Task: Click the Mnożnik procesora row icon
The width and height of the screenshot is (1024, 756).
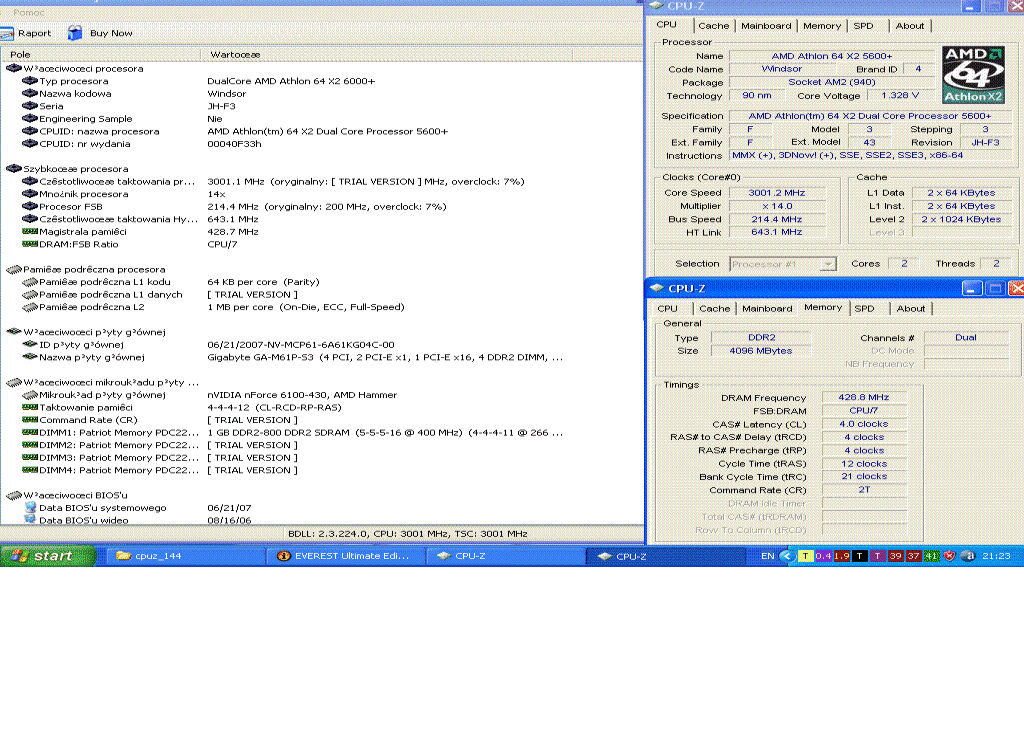Action: [x=29, y=194]
